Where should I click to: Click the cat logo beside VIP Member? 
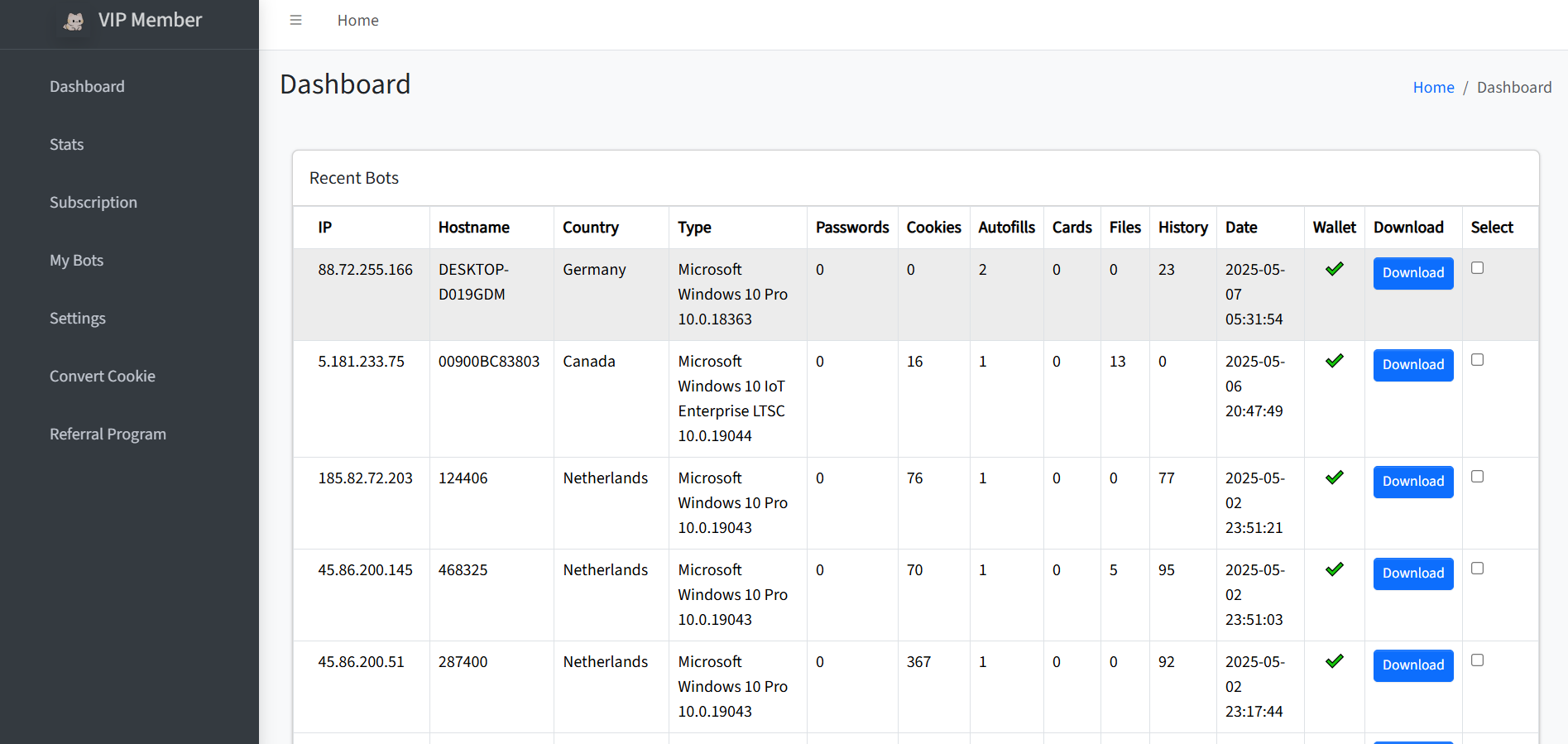74,22
